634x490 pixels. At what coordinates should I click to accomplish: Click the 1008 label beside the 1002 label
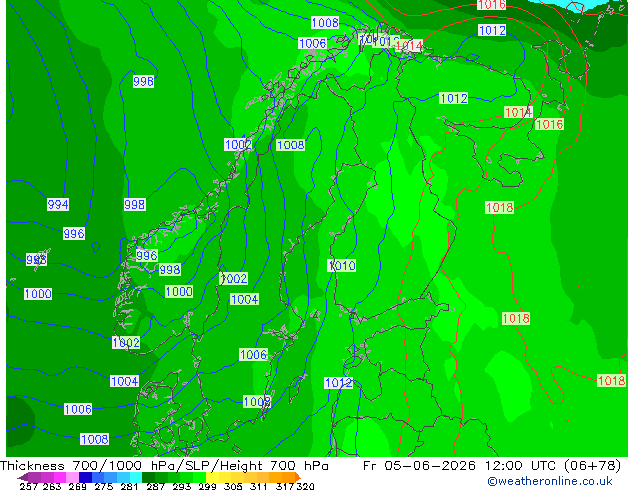coord(290,145)
